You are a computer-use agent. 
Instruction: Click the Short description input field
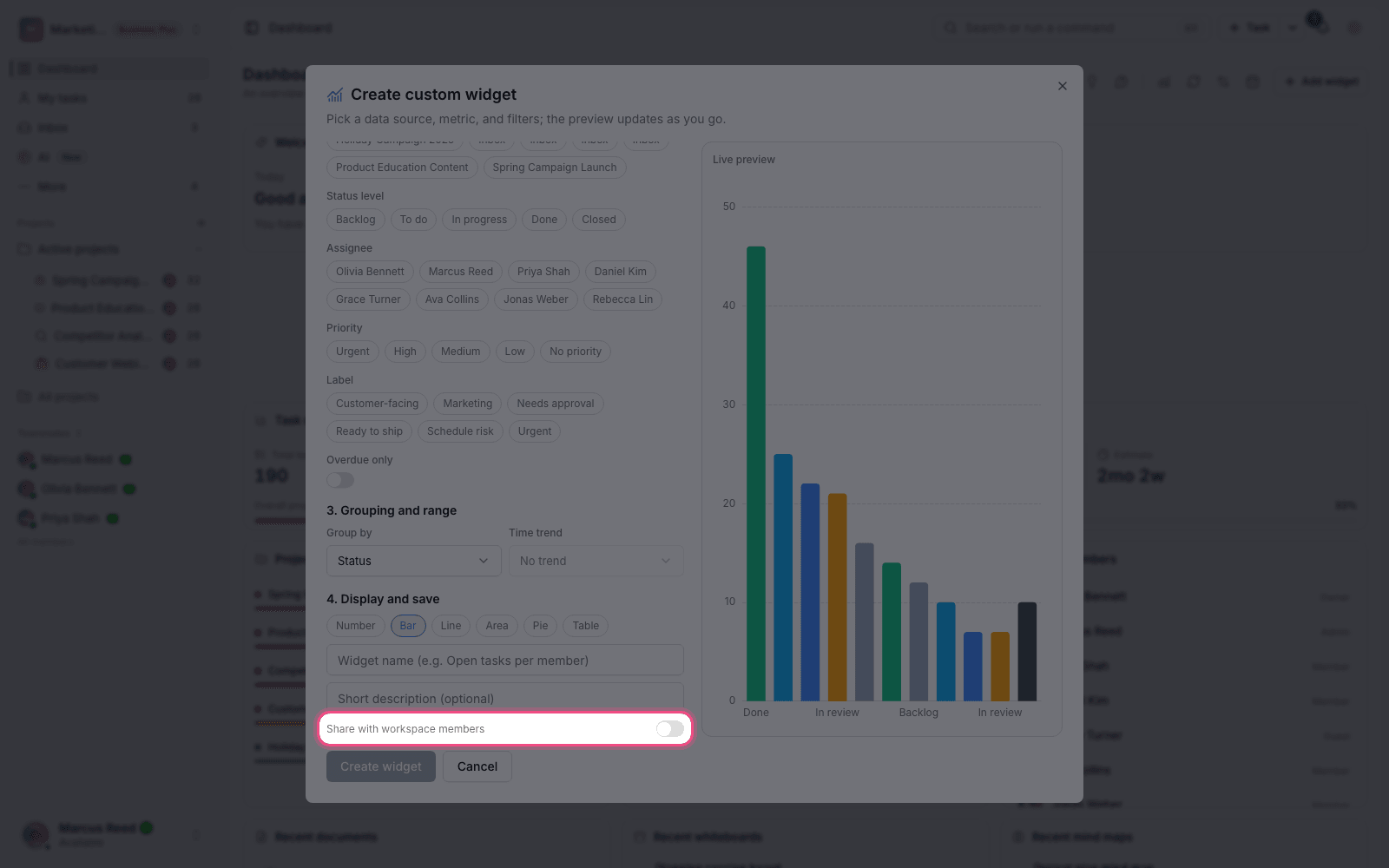pos(505,698)
